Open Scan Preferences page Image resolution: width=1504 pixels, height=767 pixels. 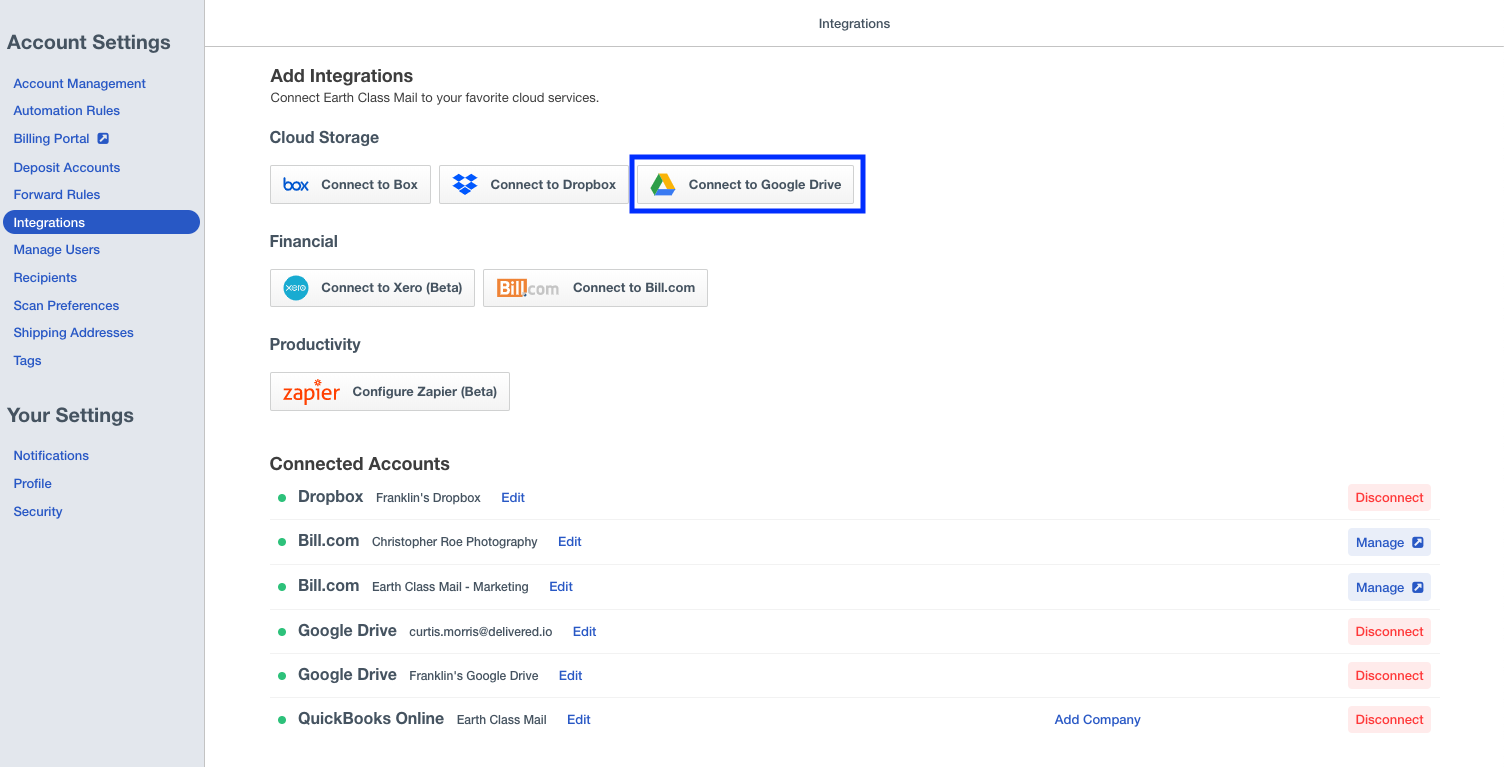point(66,306)
